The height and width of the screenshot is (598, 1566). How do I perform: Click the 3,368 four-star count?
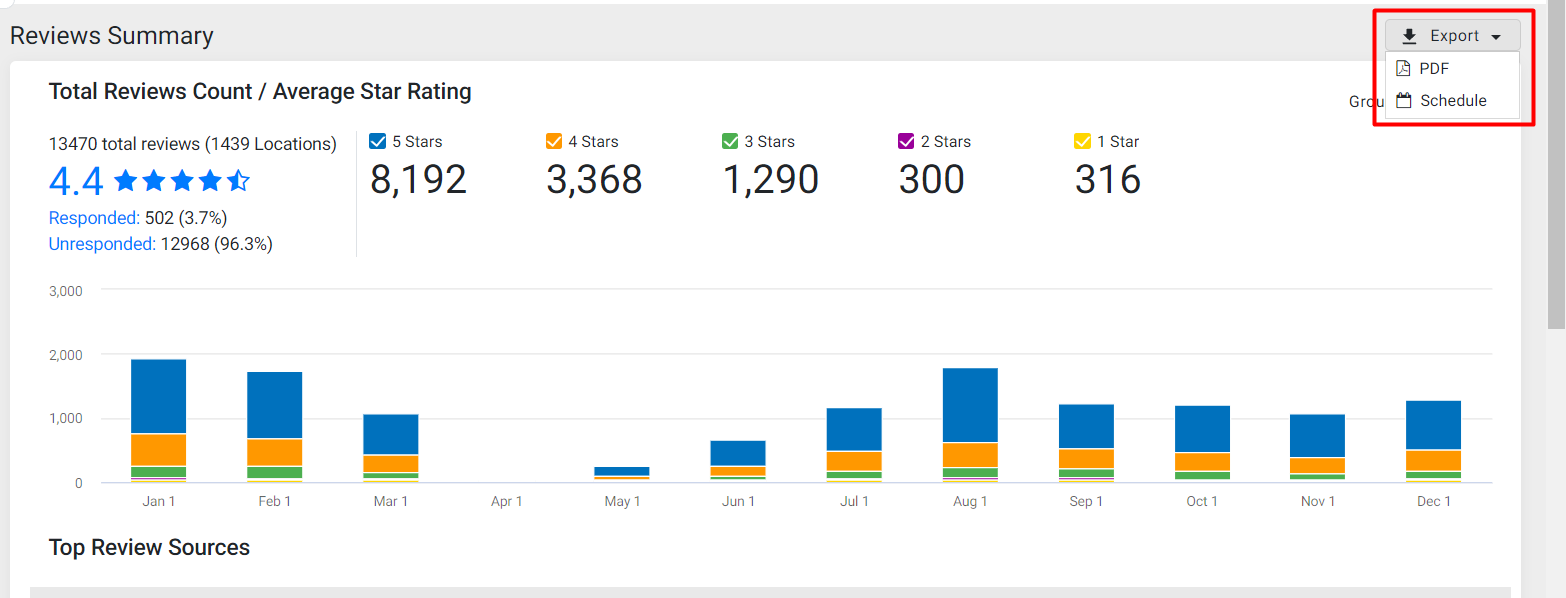(x=594, y=180)
